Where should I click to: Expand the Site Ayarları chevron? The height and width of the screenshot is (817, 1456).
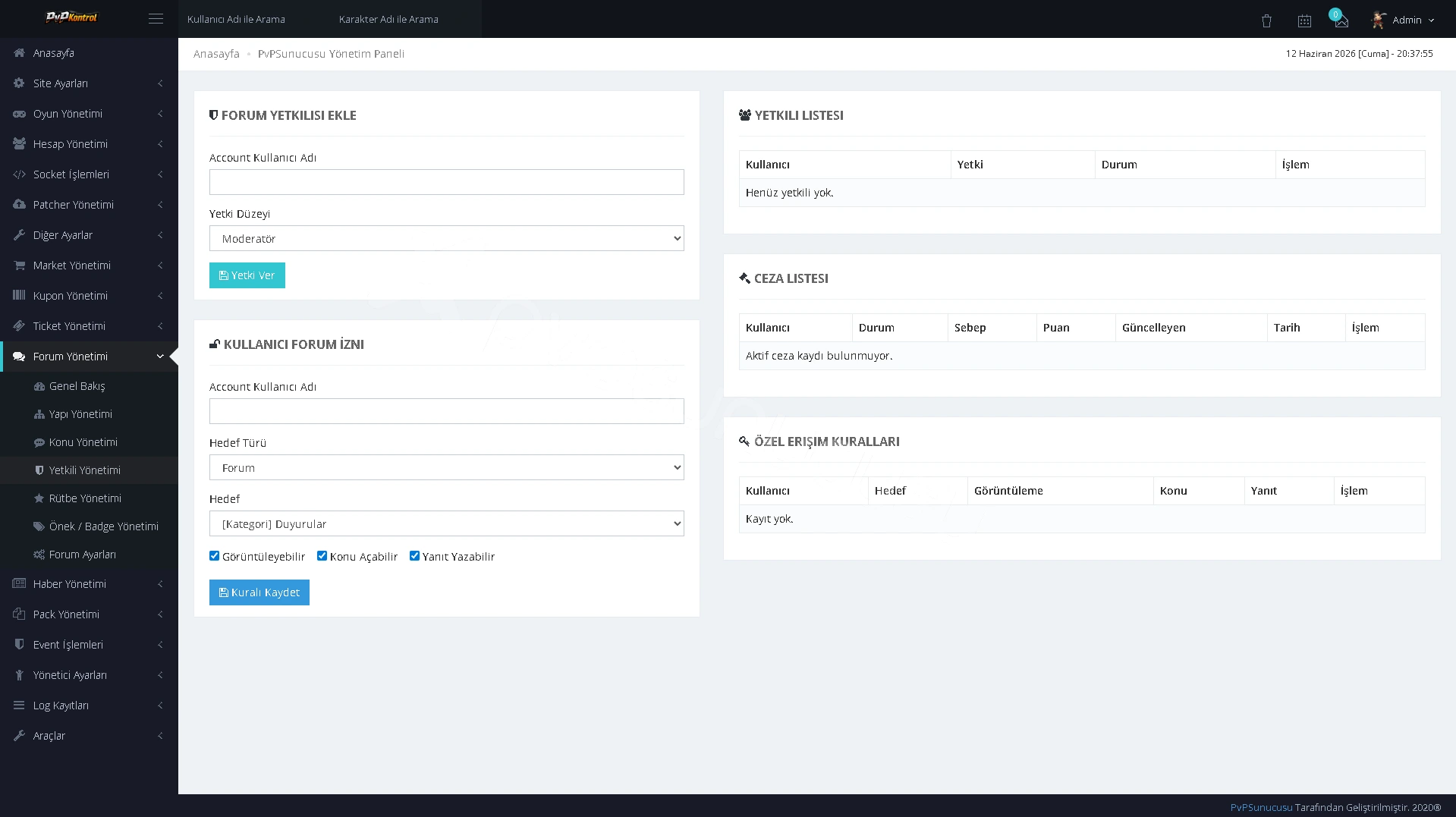point(160,83)
